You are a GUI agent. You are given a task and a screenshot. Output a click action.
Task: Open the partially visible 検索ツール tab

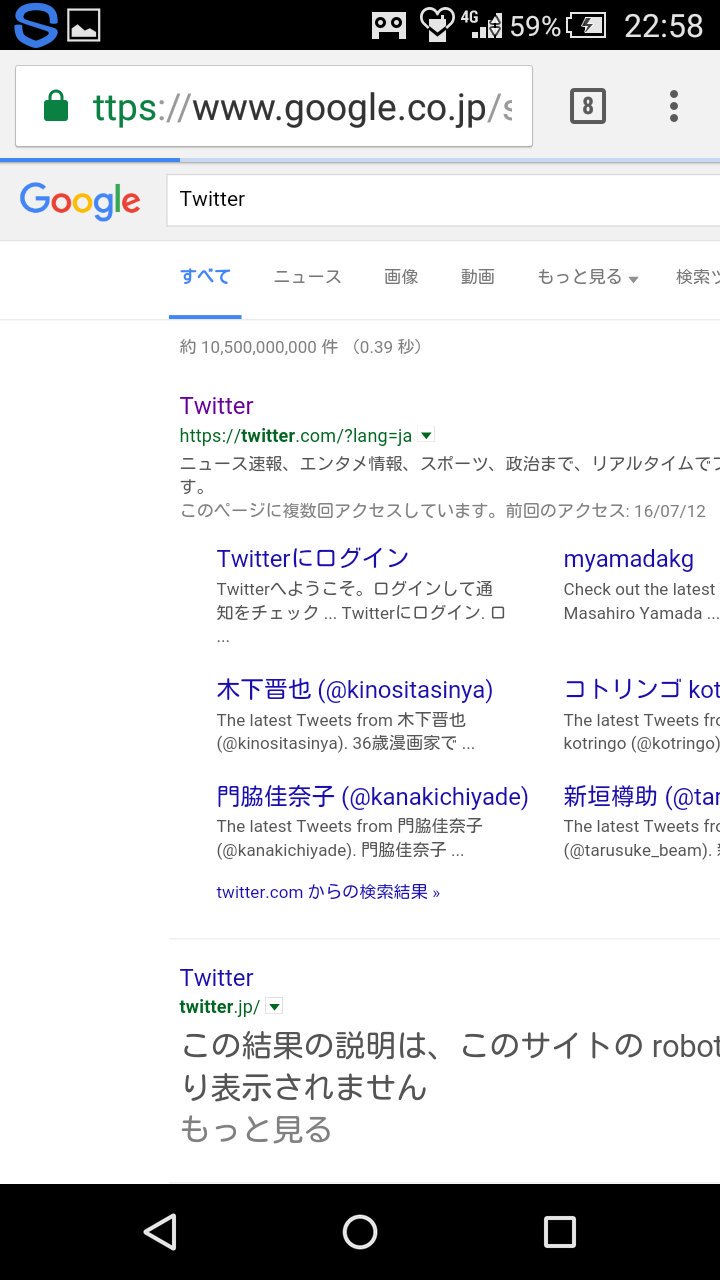point(697,277)
